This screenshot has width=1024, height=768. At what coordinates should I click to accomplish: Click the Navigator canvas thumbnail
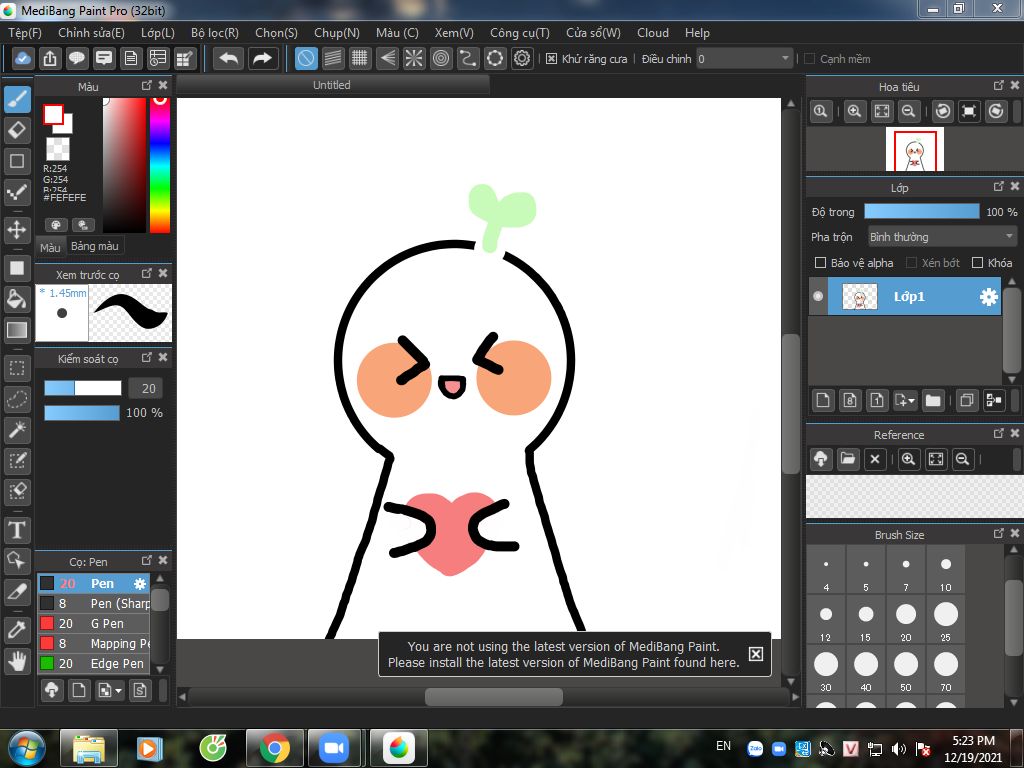(x=914, y=149)
